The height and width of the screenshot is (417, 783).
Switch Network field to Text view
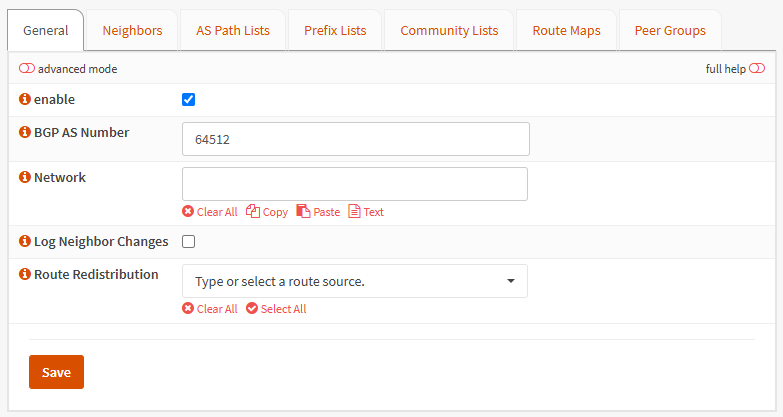tap(366, 212)
